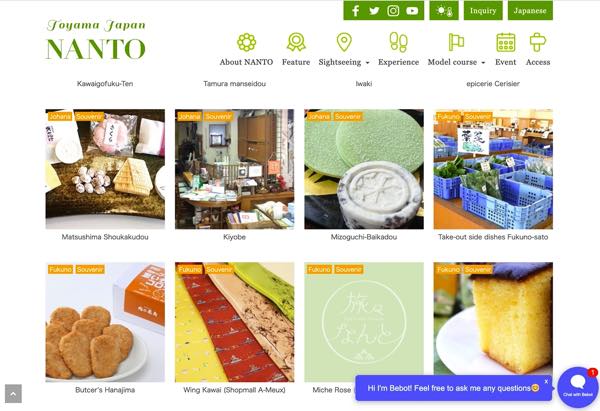Open the YouTube icon link

coord(412,11)
